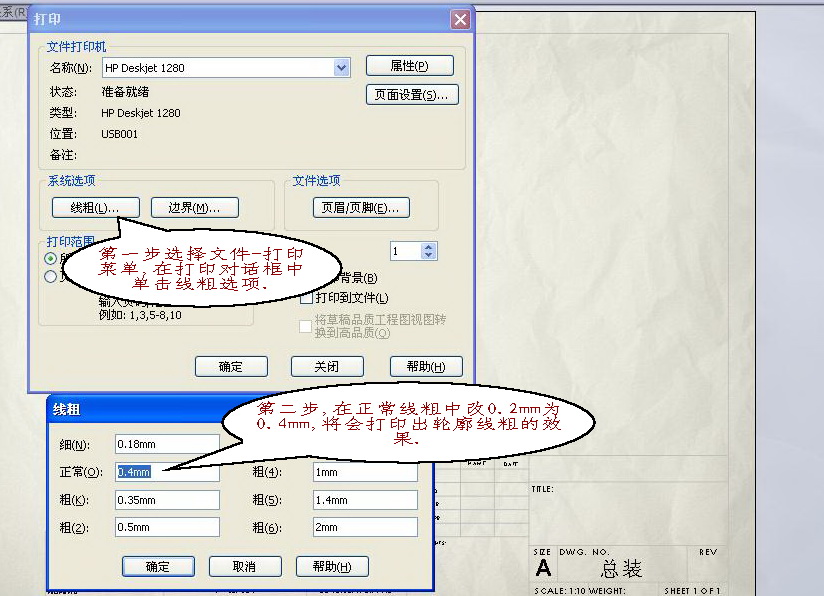Close the 打印 dialog with the X button
The width and height of the screenshot is (824, 596).
coord(460,20)
